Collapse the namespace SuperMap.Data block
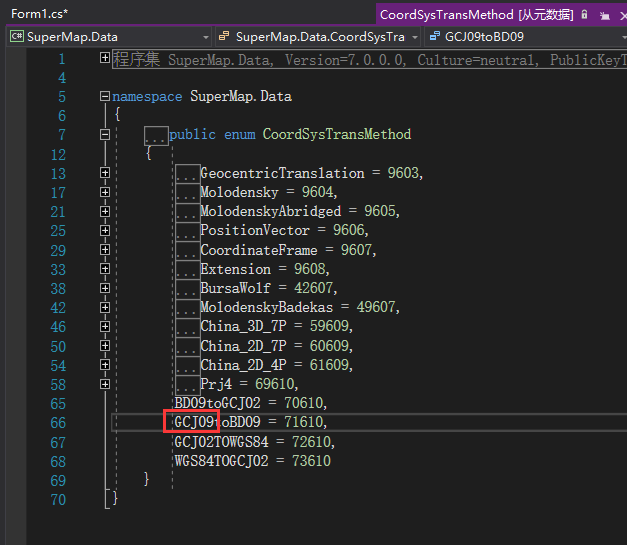 tap(105, 96)
